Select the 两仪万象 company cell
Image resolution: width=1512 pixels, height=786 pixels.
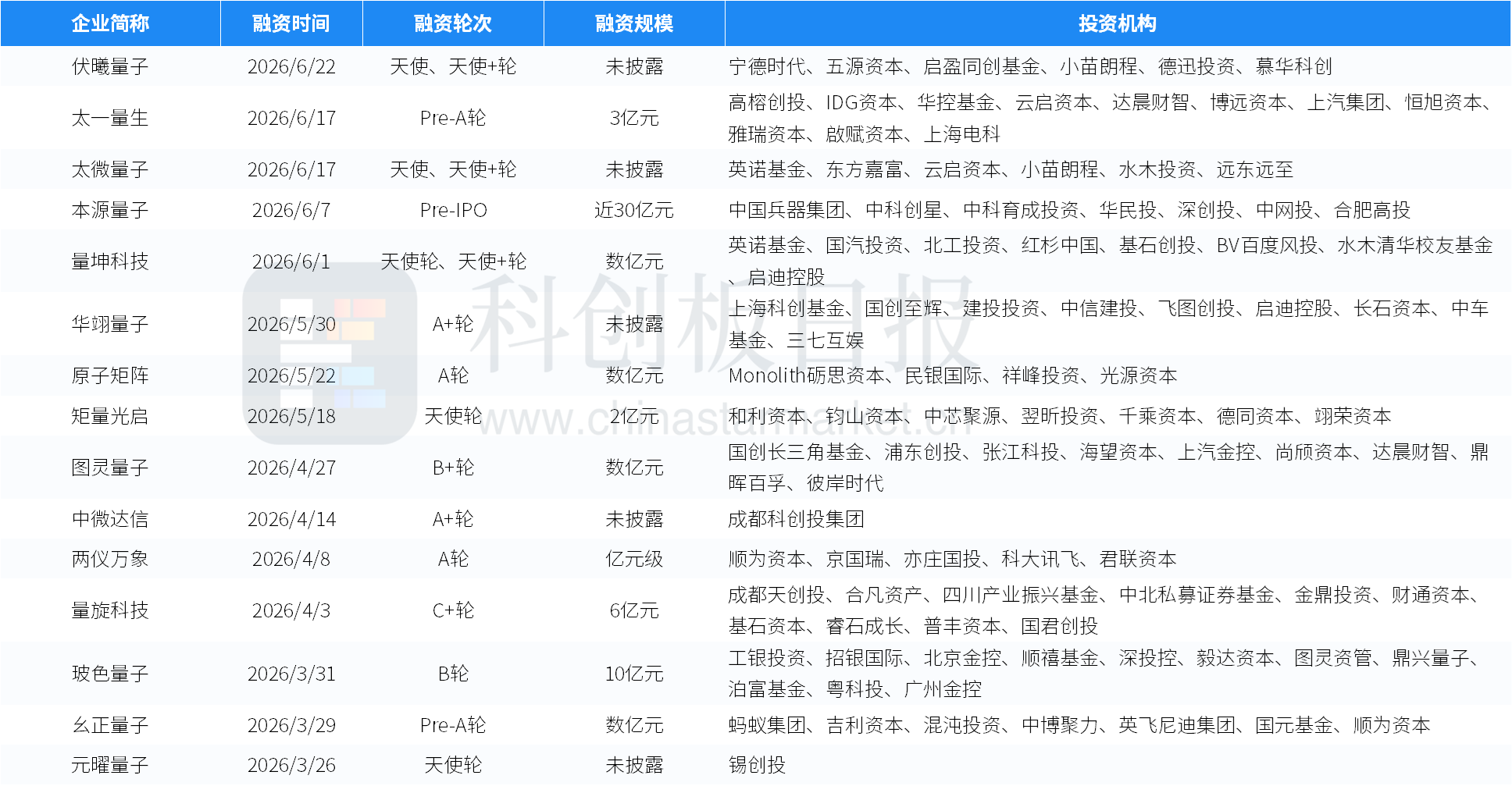pos(110,559)
